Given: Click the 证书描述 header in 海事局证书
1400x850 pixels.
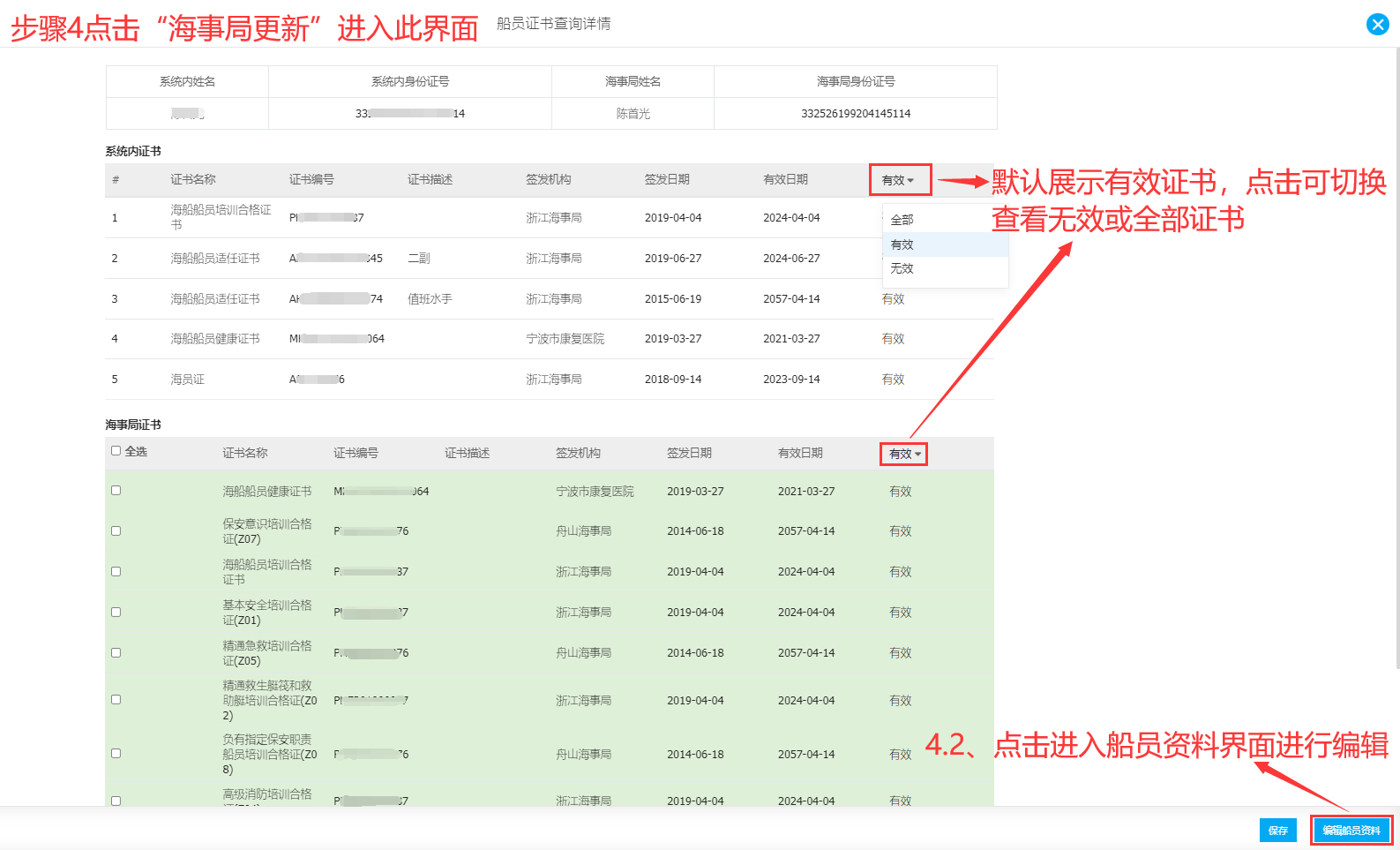Looking at the screenshot, I should pyautogui.click(x=467, y=453).
